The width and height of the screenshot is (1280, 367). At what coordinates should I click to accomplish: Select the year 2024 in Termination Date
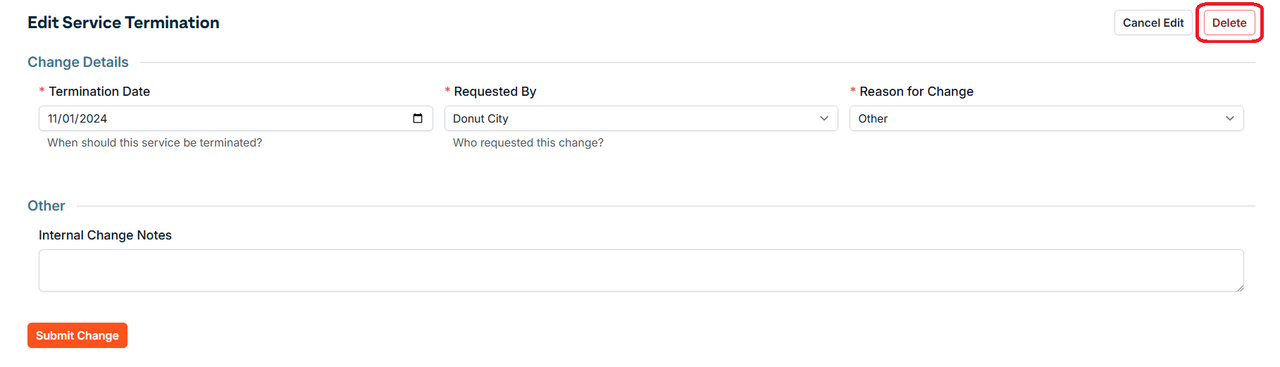pos(95,118)
